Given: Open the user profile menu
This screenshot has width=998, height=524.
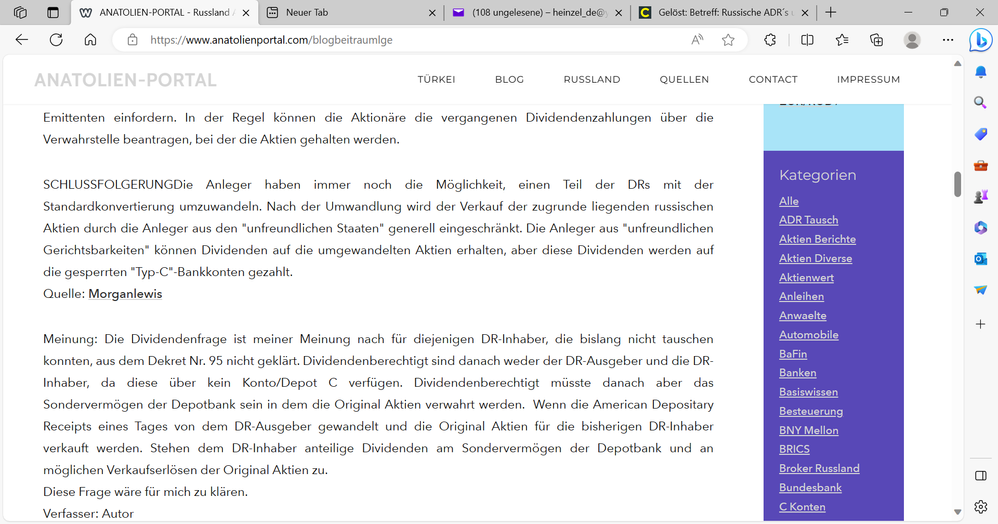Looking at the screenshot, I should (x=912, y=39).
